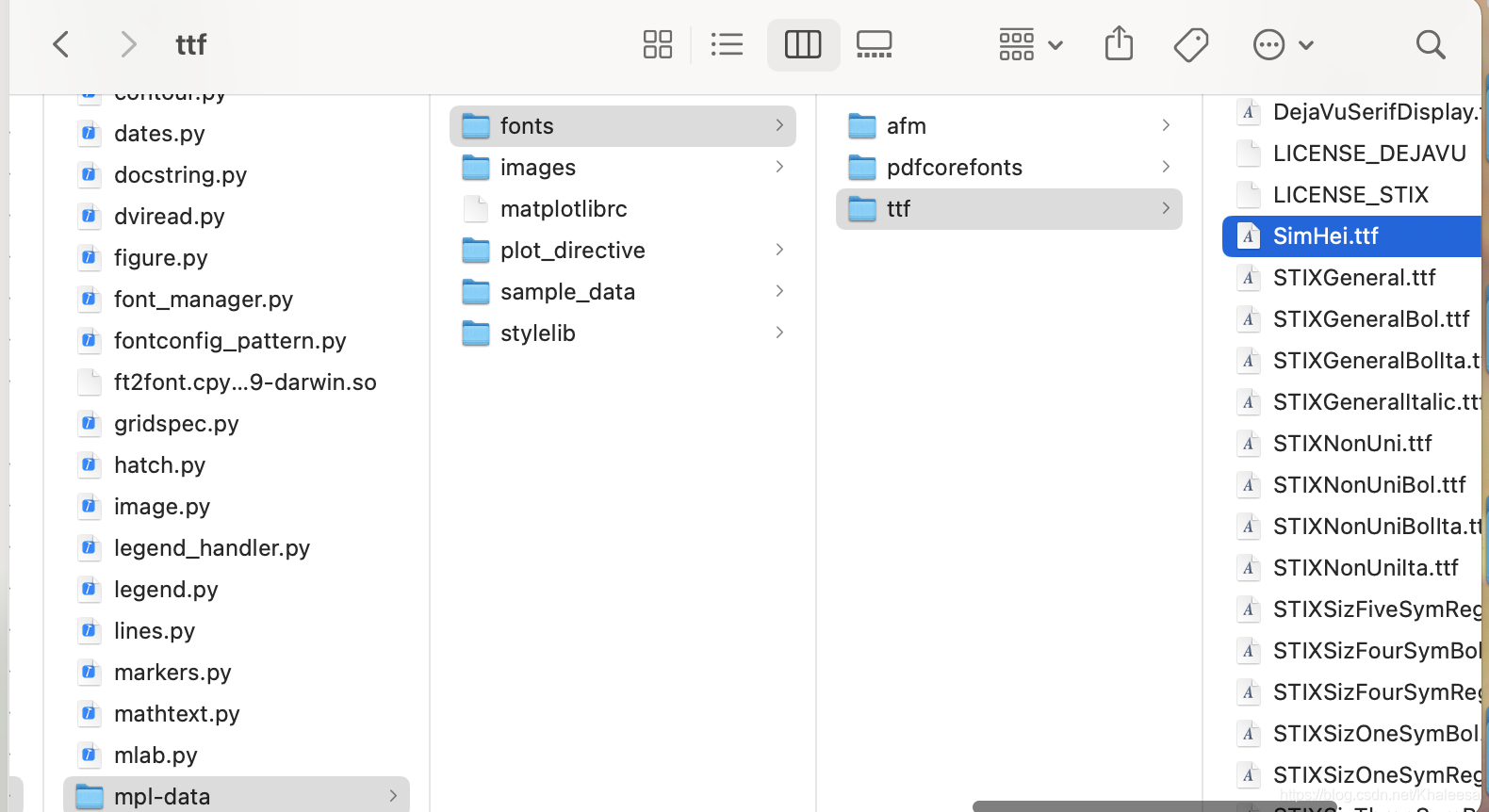The width and height of the screenshot is (1489, 812).
Task: Select dviread.py file
Action: (x=237, y=216)
